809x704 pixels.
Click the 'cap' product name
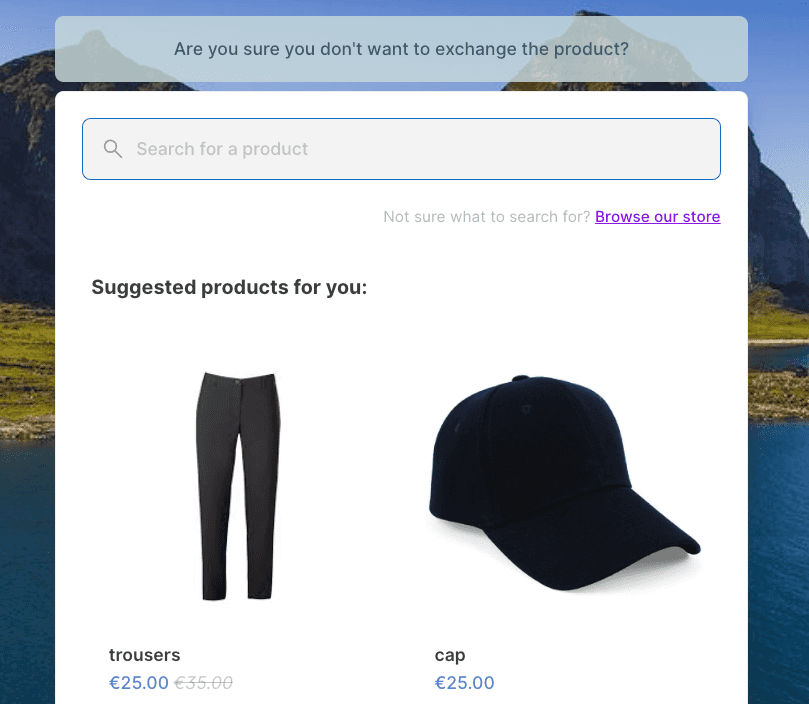pos(450,655)
